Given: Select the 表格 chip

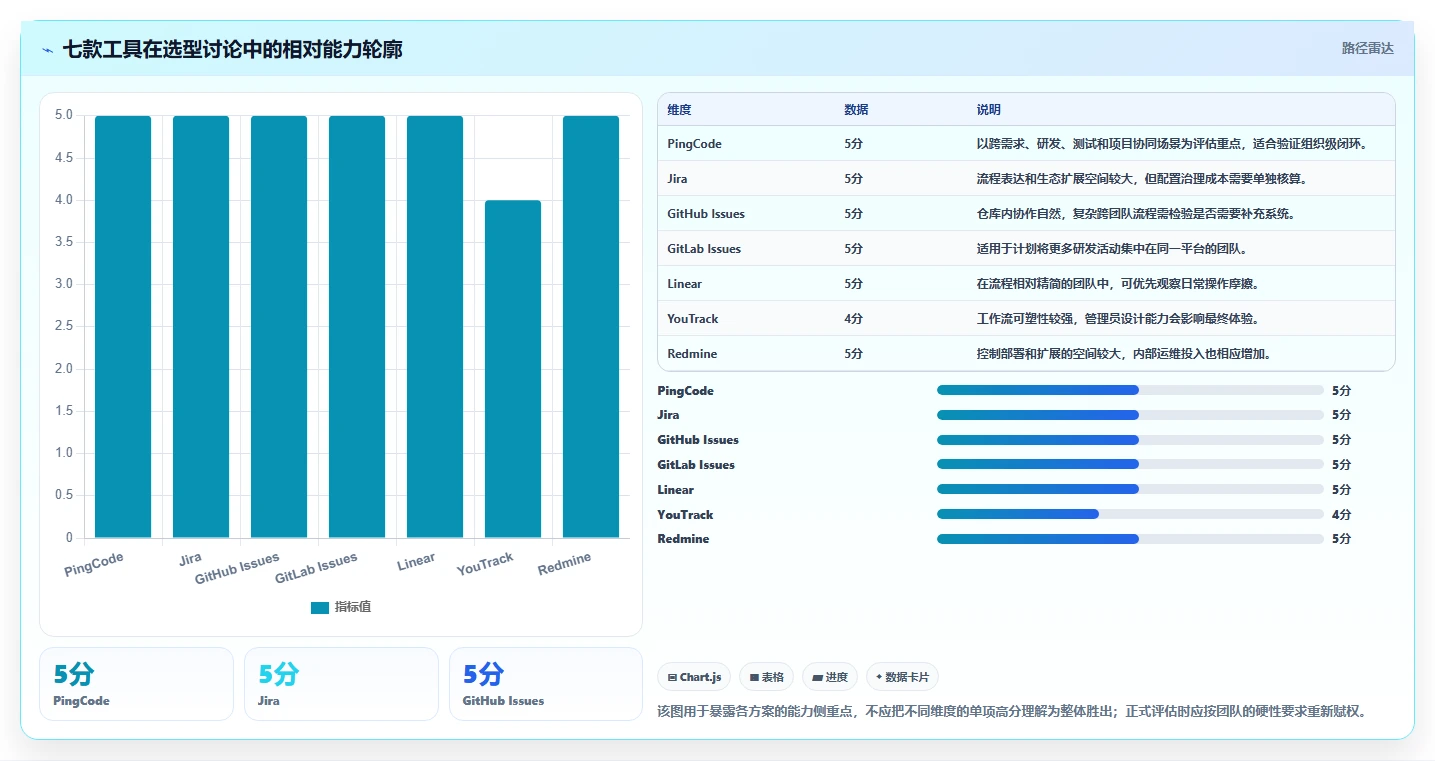Looking at the screenshot, I should click(766, 677).
